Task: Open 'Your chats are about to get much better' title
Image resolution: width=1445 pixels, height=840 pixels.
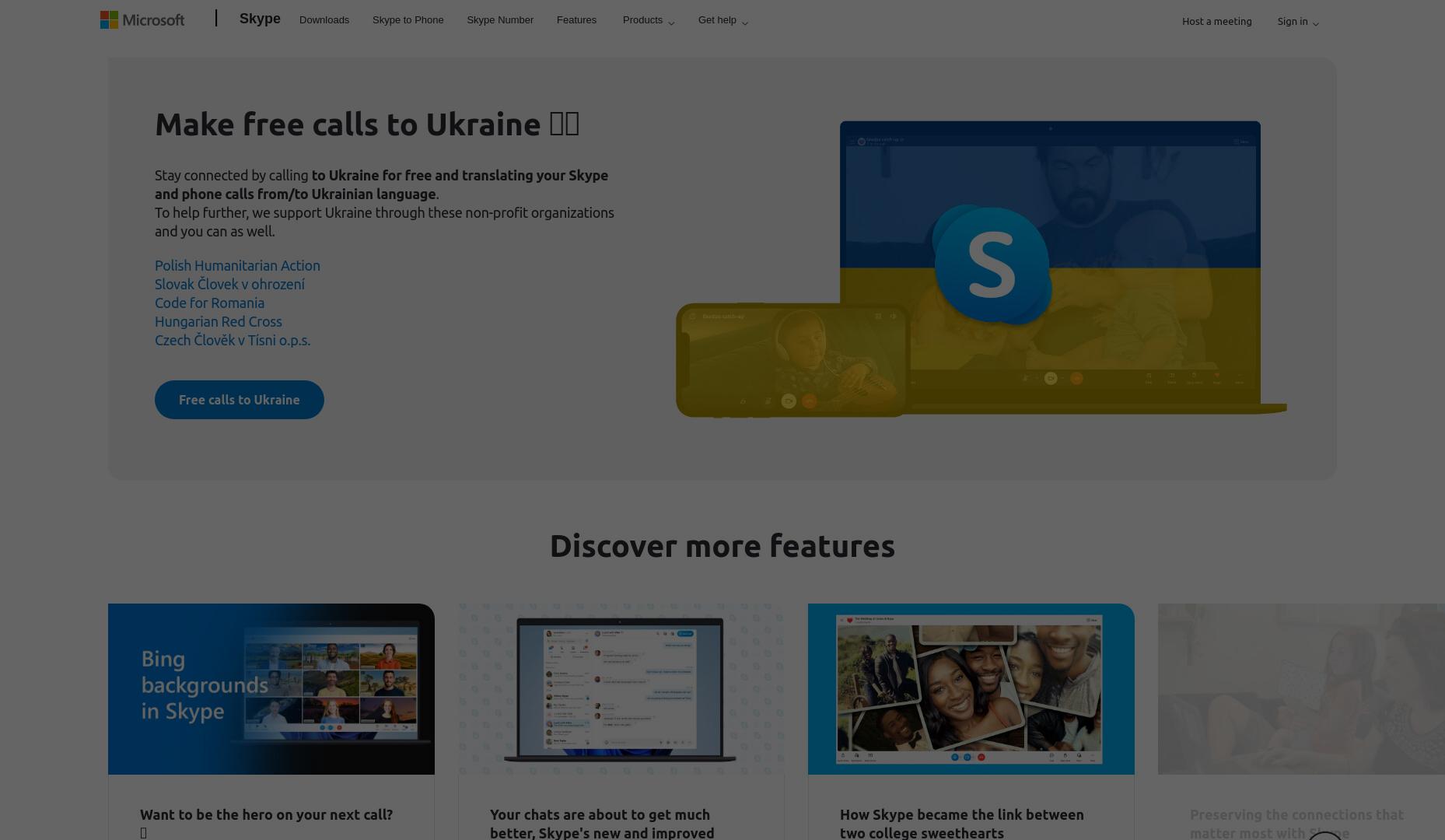Action: pyautogui.click(x=602, y=824)
